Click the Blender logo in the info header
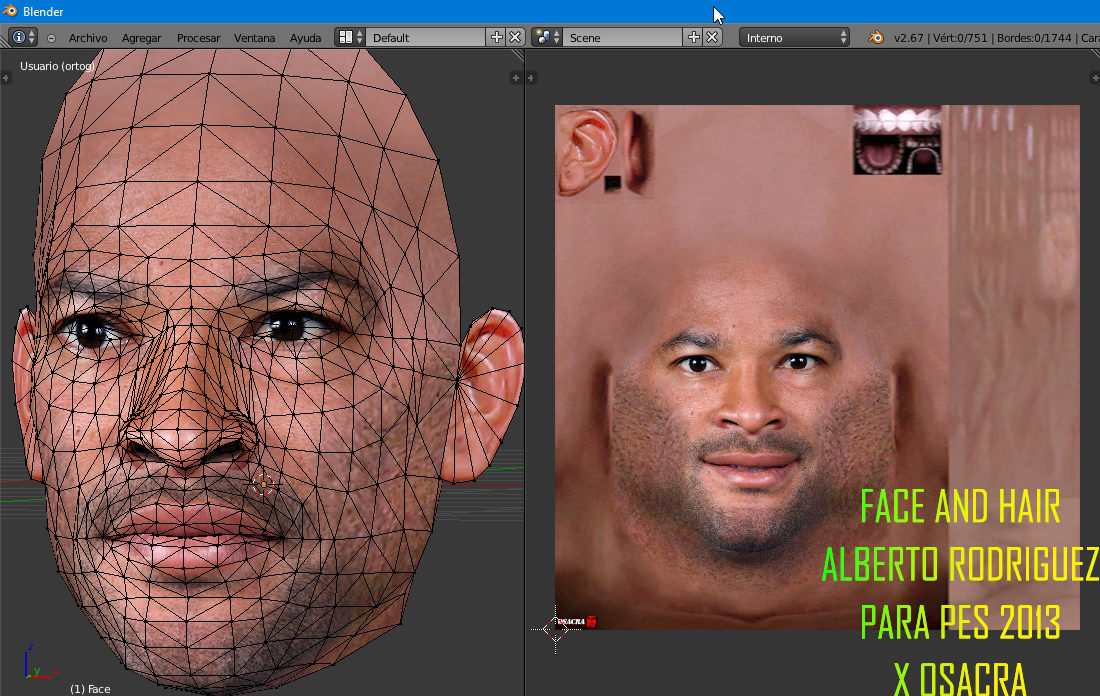1100x696 pixels. [876, 37]
